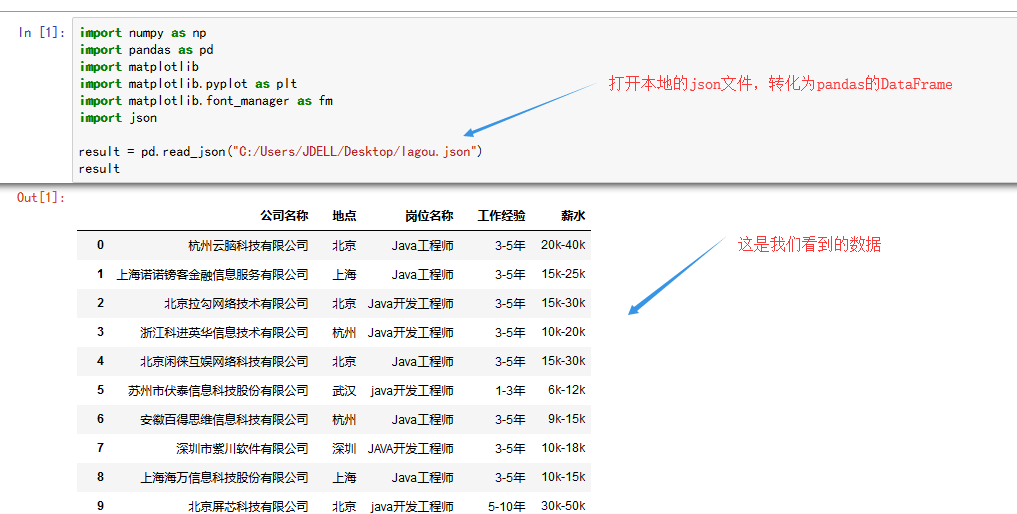The width and height of the screenshot is (1017, 514).
Task: Click the job title cell JAVA开发工程师 in row 7
Action: pos(411,448)
